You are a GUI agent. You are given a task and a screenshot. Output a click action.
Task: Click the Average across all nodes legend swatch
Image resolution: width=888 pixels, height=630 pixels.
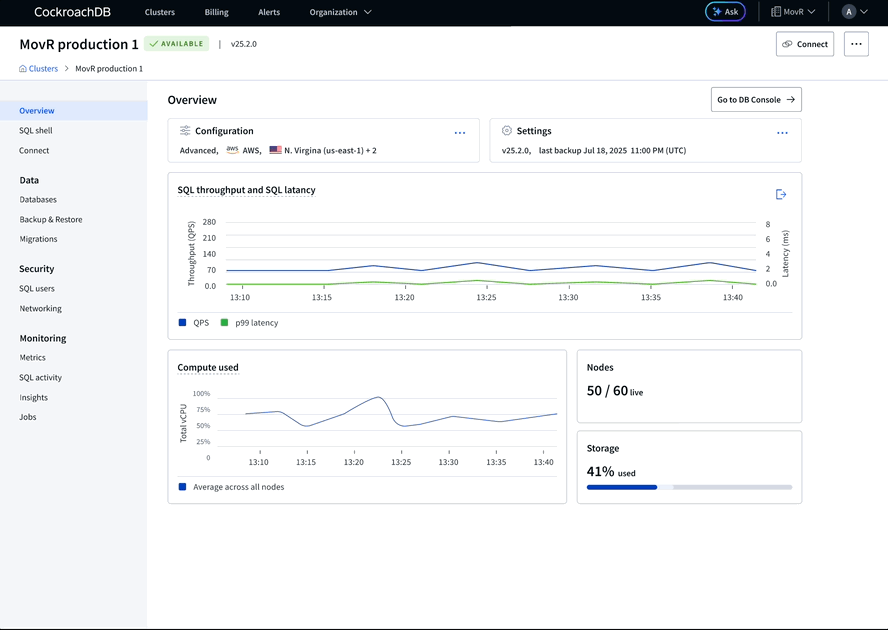point(182,487)
